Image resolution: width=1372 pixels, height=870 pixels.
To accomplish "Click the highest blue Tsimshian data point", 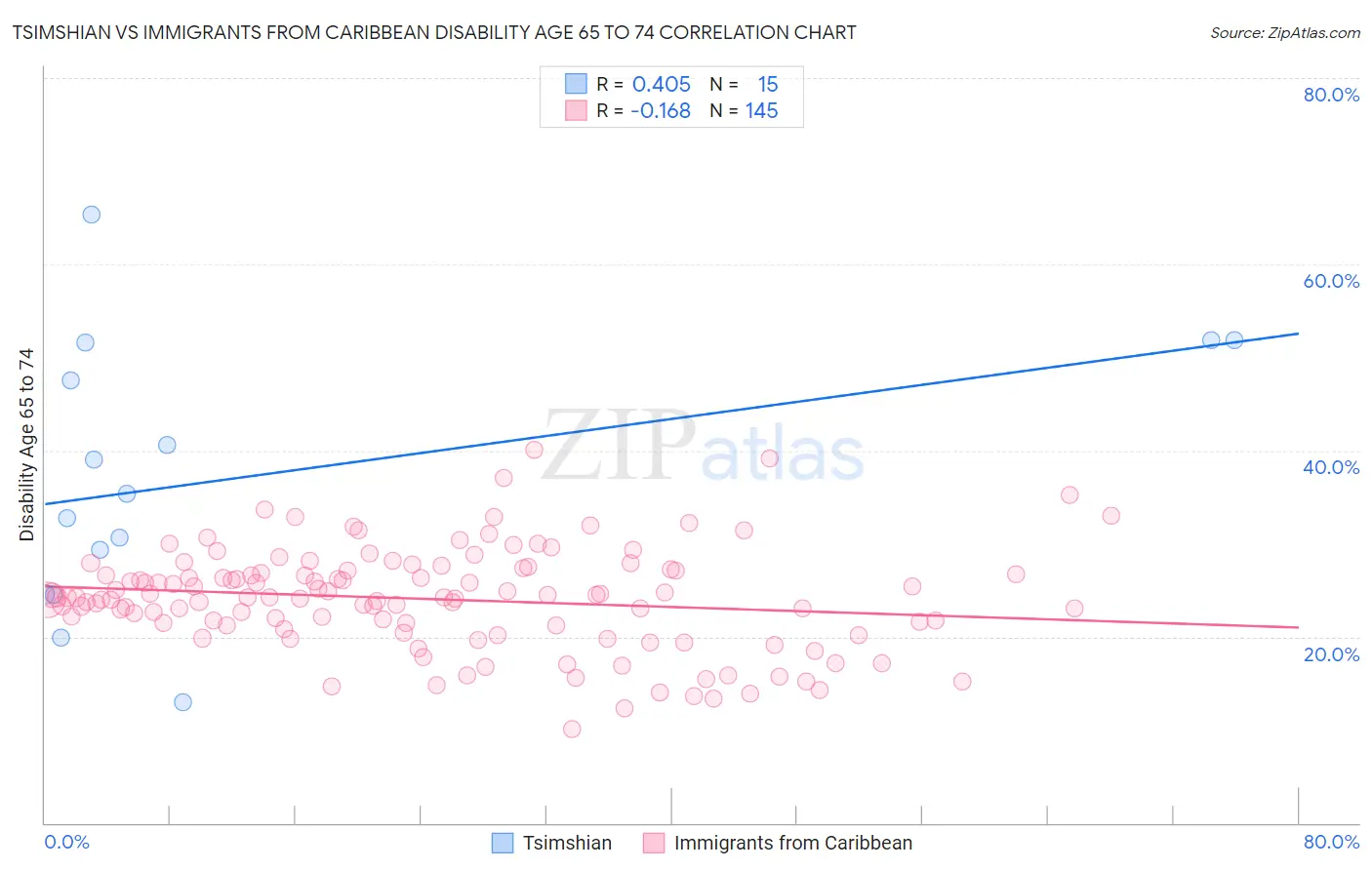I will coord(91,215).
